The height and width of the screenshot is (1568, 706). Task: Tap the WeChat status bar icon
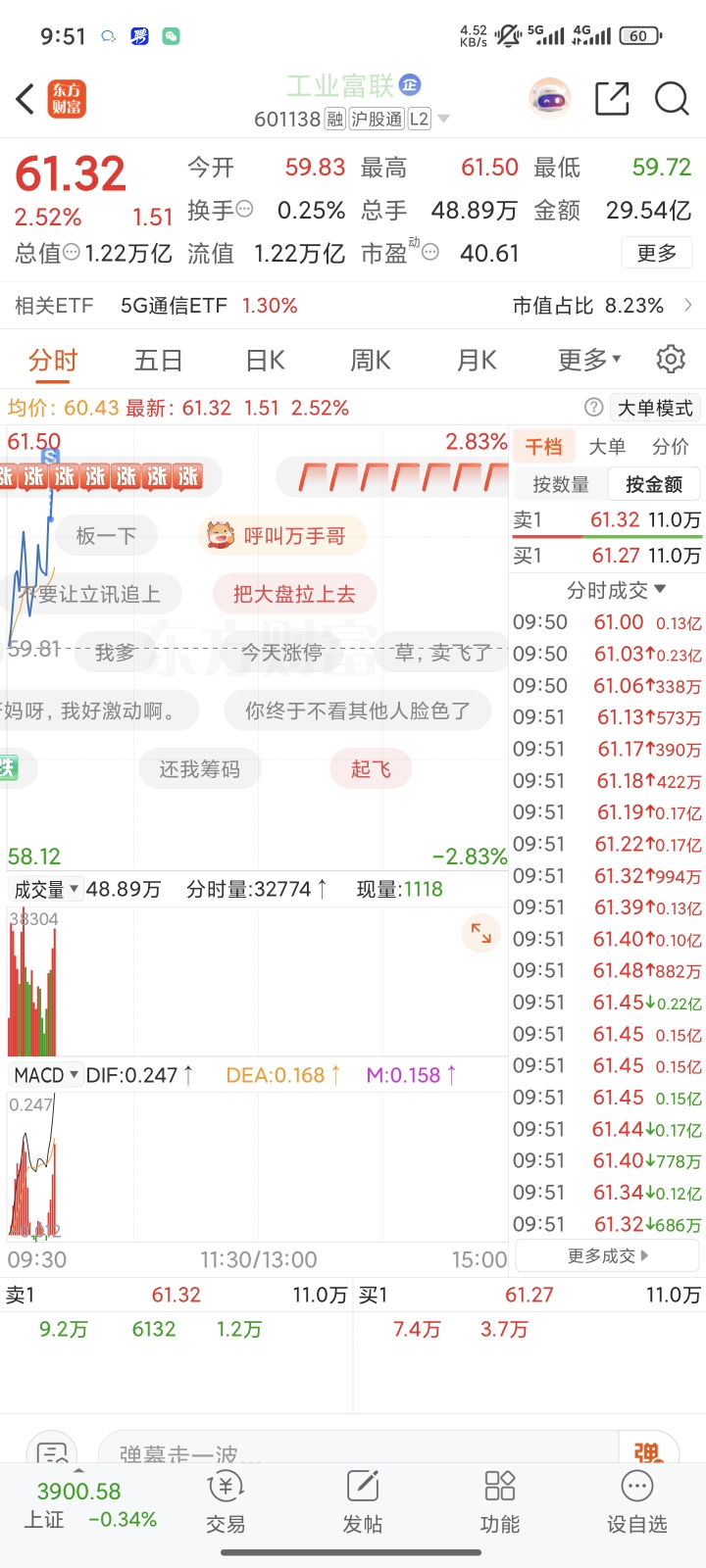pyautogui.click(x=171, y=36)
